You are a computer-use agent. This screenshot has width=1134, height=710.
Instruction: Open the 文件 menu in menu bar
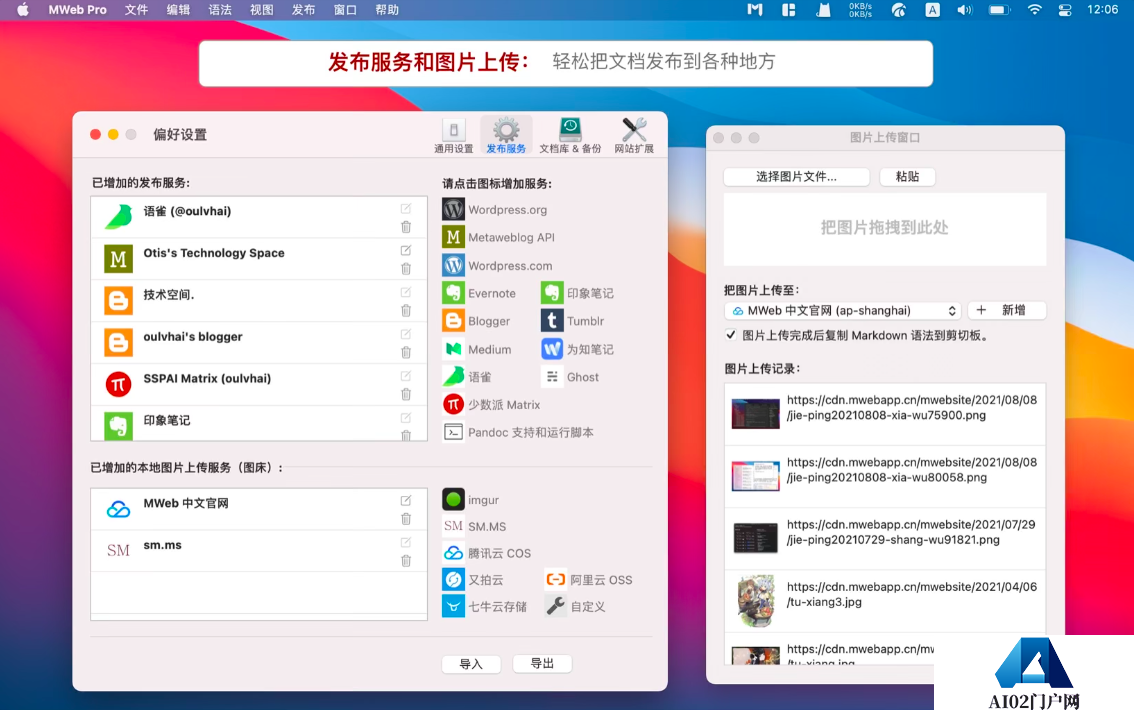point(136,10)
